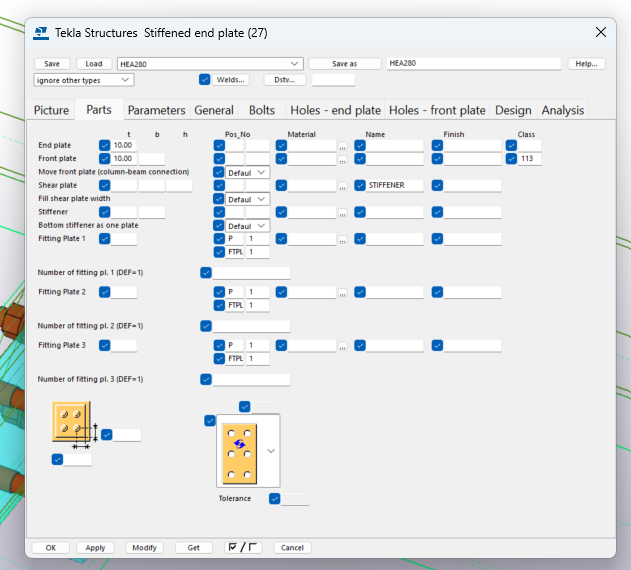Confirm with the OK button
631x570 pixels.
pos(51,547)
